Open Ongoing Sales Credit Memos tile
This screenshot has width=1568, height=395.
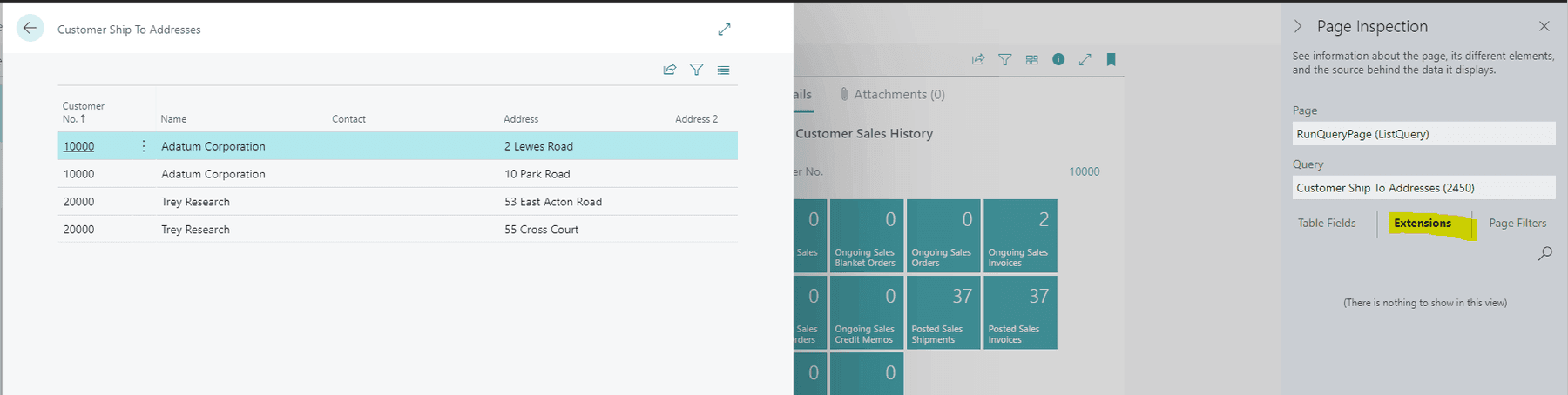pos(866,312)
